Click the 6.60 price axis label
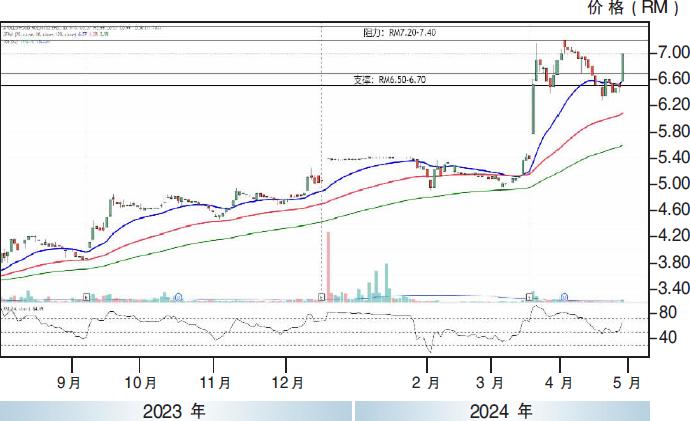The width and height of the screenshot is (690, 421). coord(673,79)
